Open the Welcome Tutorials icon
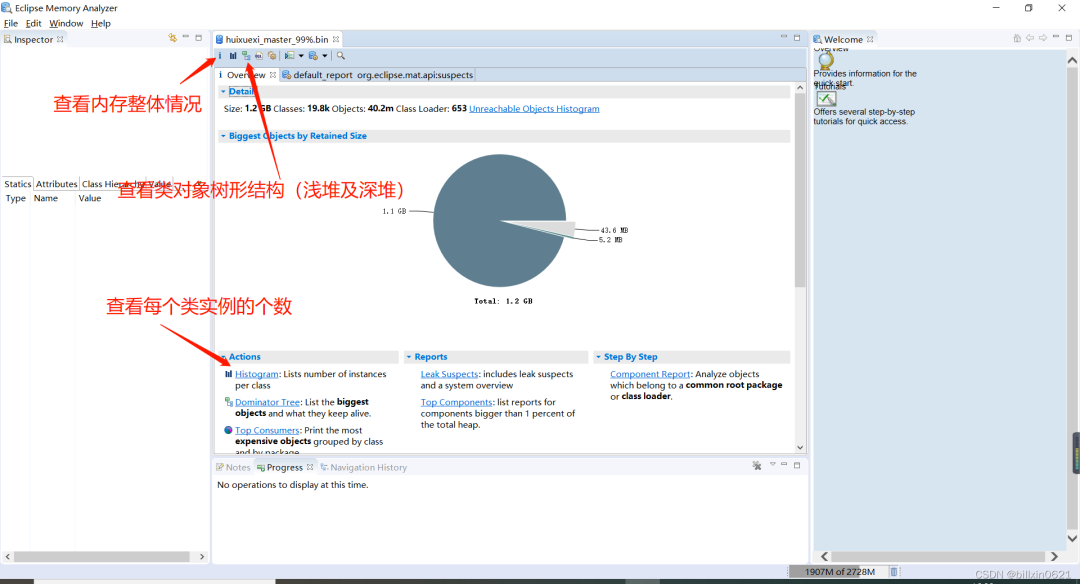 coord(826,98)
